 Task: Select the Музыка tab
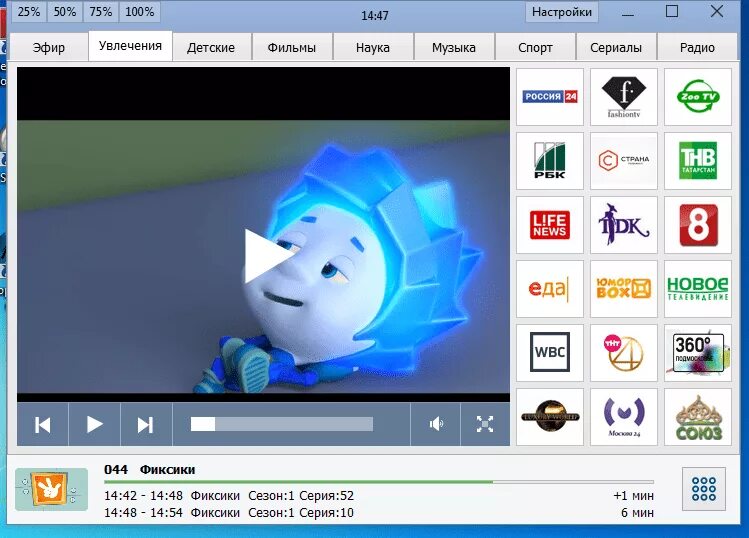coord(454,48)
